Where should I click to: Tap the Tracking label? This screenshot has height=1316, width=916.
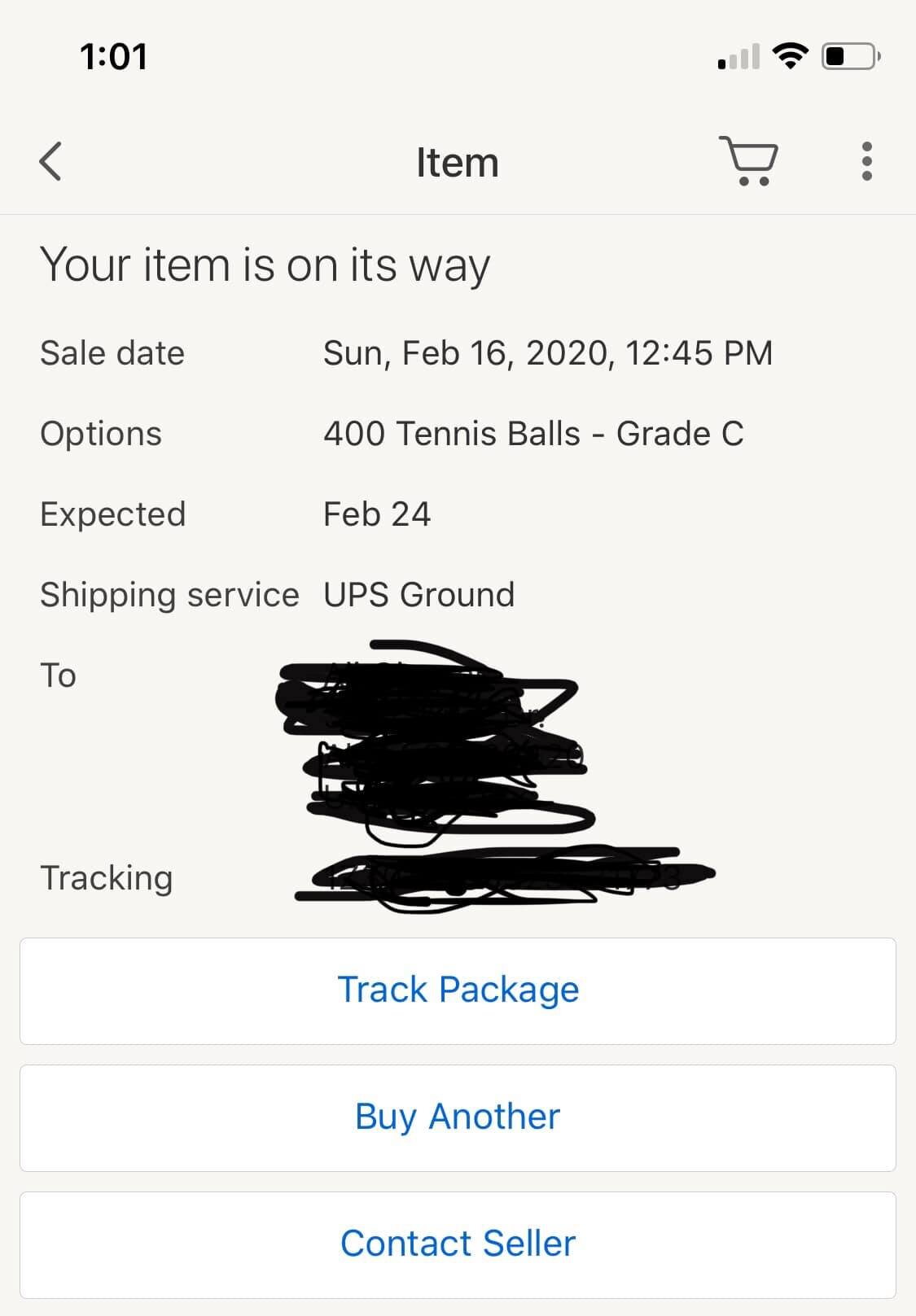click(106, 878)
